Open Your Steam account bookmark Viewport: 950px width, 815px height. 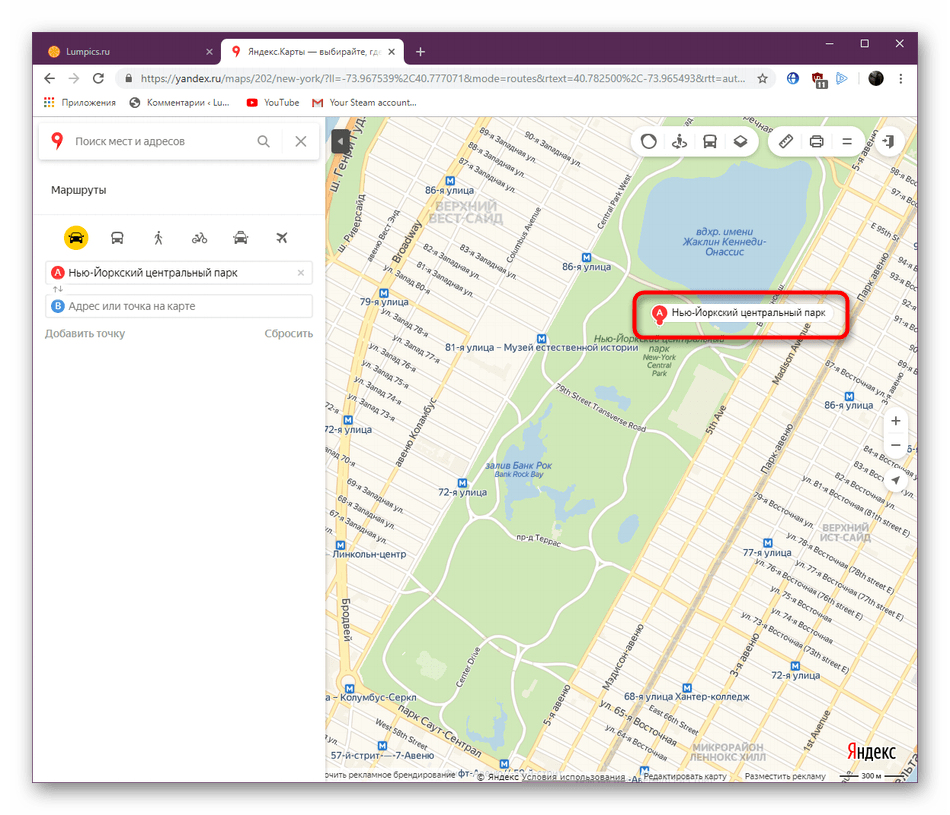pyautogui.click(x=364, y=103)
